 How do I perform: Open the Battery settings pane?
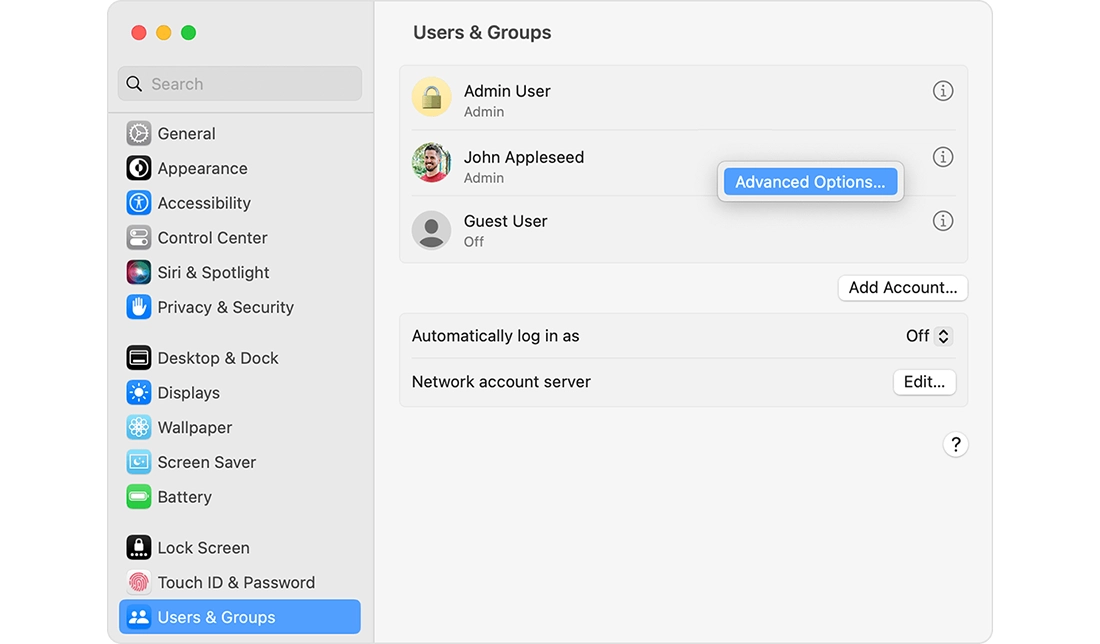click(184, 497)
